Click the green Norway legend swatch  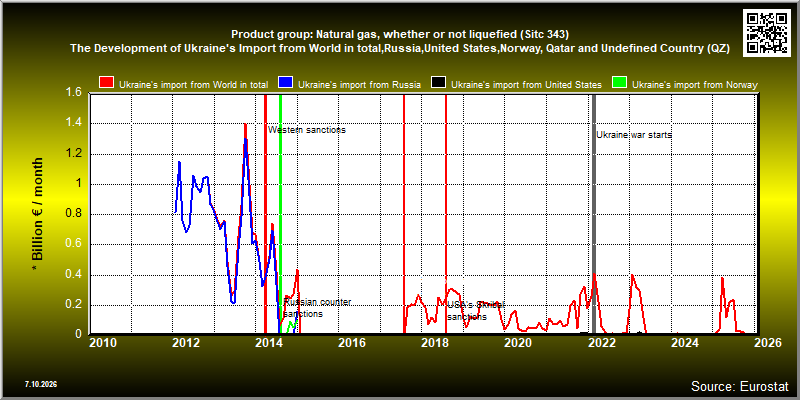(x=619, y=84)
